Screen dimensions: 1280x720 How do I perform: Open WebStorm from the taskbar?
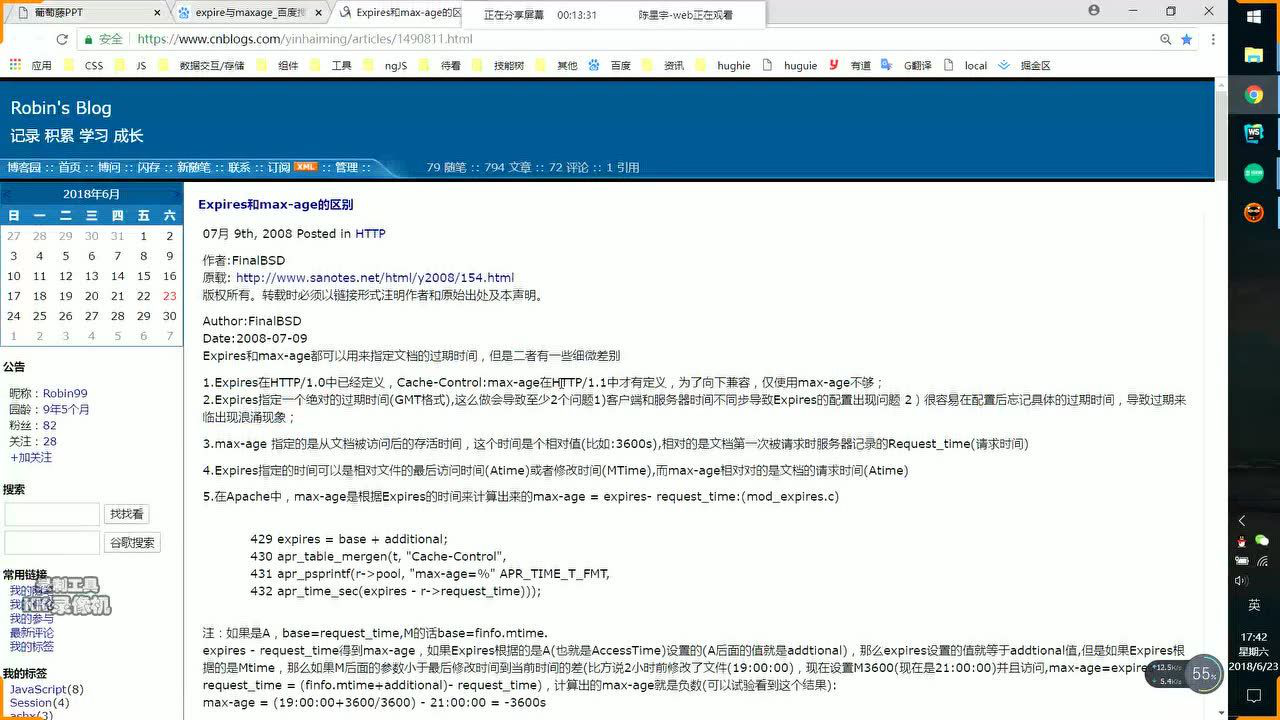1253,134
